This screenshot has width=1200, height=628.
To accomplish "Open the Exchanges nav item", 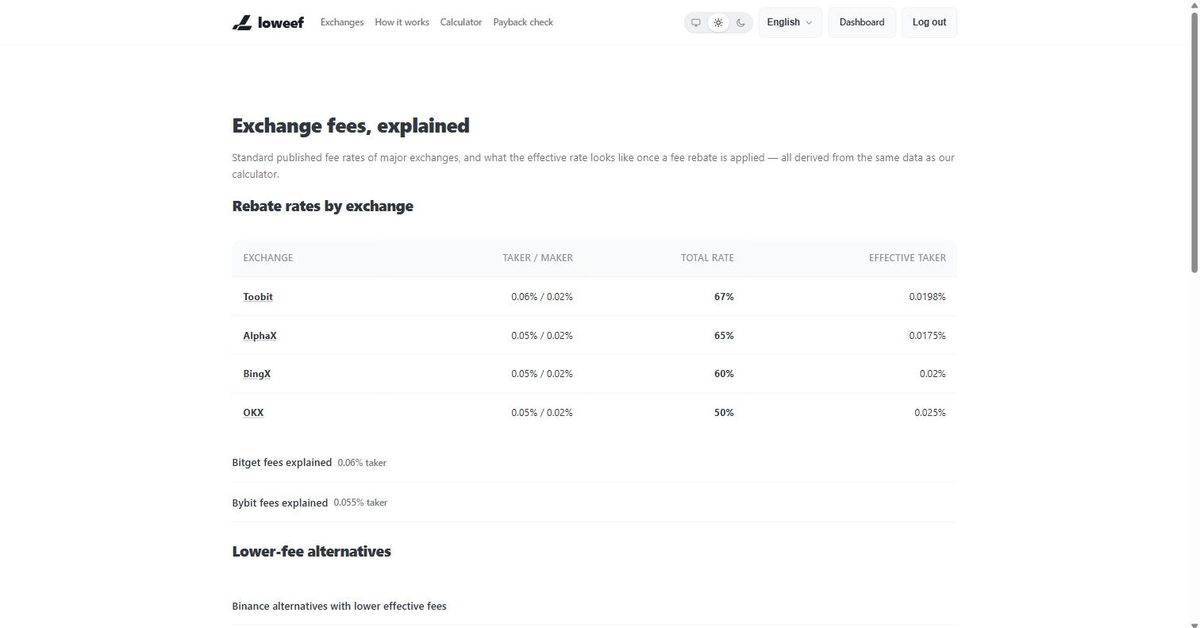I will 342,22.
